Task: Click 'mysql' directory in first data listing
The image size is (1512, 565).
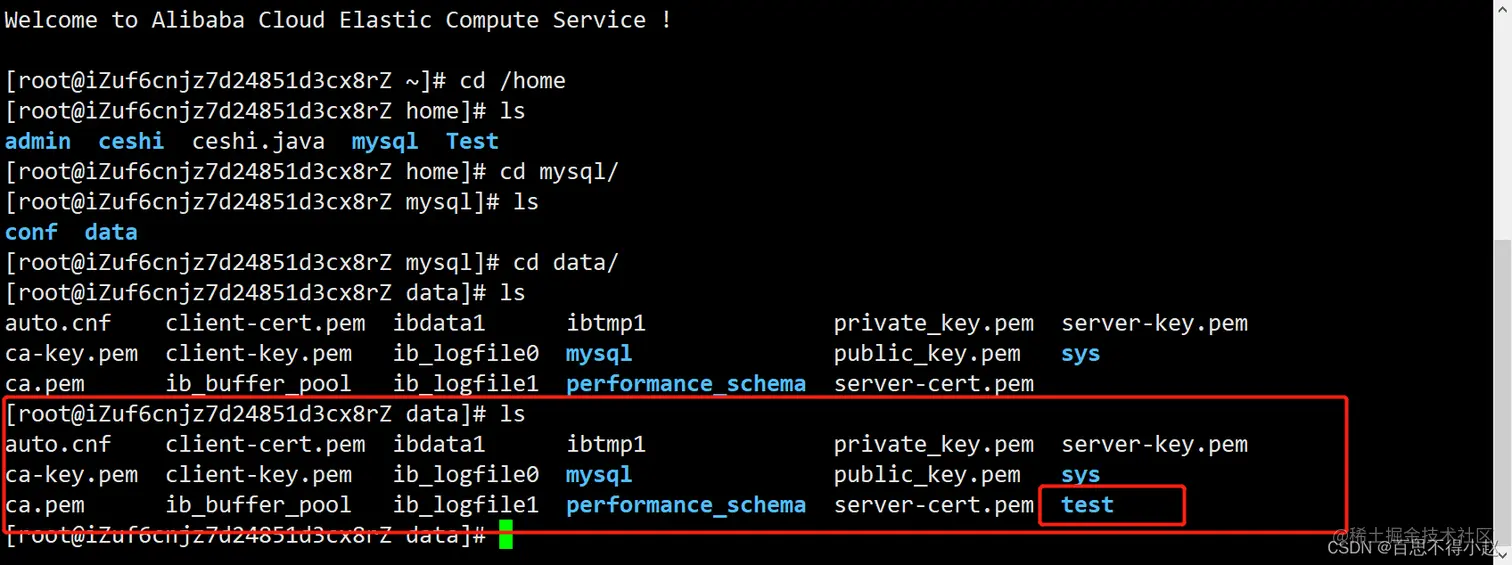Action: pos(599,354)
